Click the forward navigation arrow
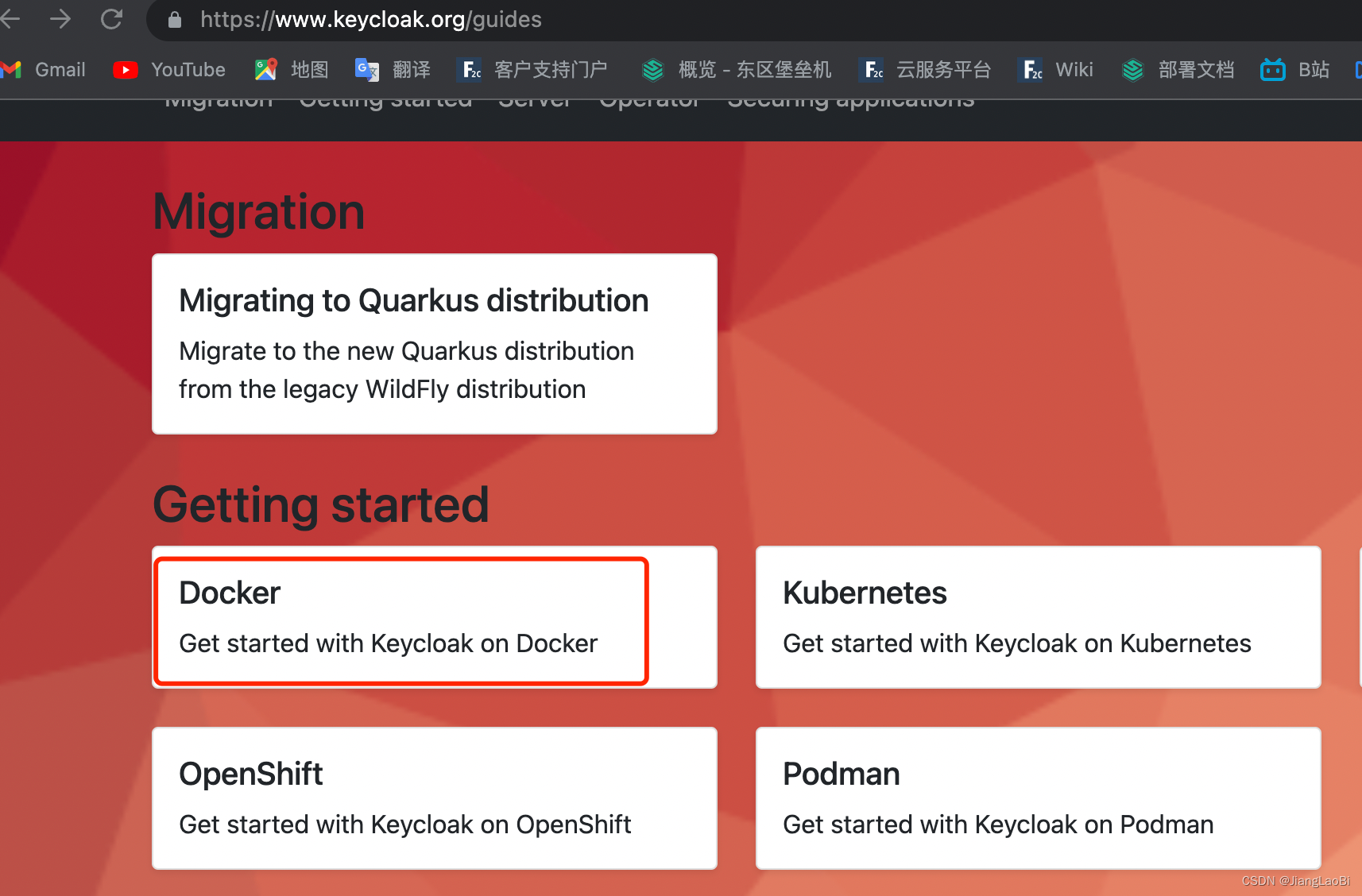The image size is (1362, 896). [61, 19]
